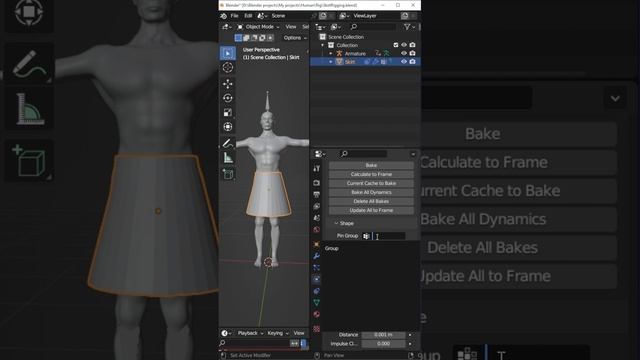Viewport: 640px width, 360px height.
Task: Open the Modifiers wrench properties tab
Action: 316,256
